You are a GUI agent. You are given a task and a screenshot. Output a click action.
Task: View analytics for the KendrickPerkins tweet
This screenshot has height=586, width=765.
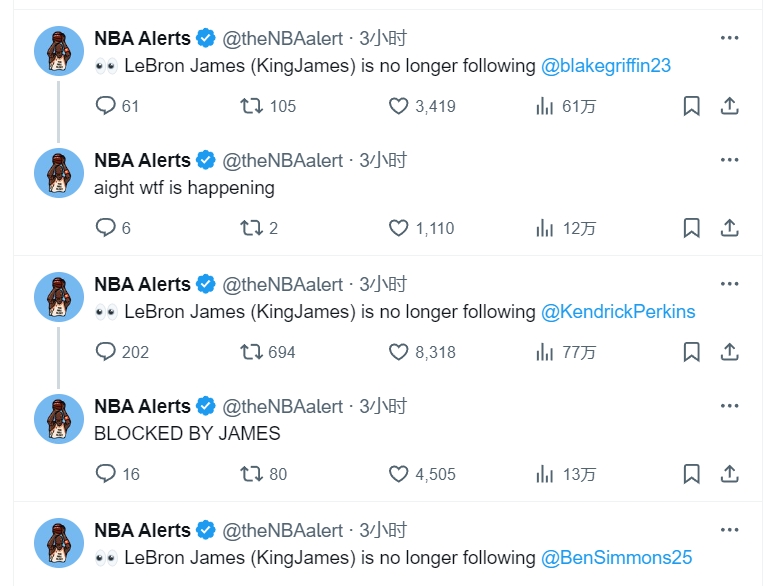[545, 351]
